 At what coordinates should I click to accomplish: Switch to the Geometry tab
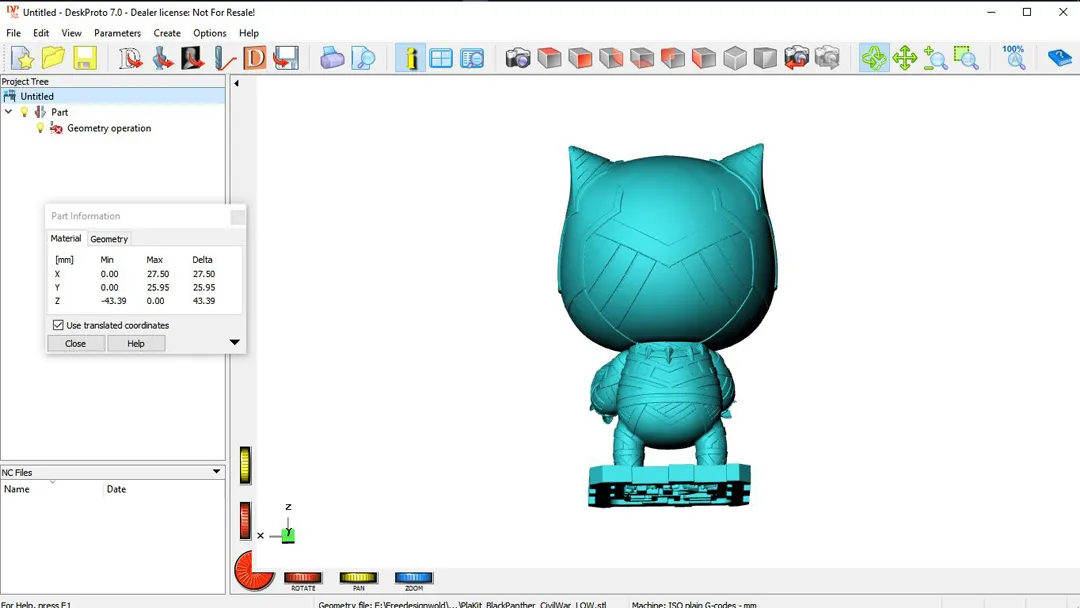[x=109, y=239]
